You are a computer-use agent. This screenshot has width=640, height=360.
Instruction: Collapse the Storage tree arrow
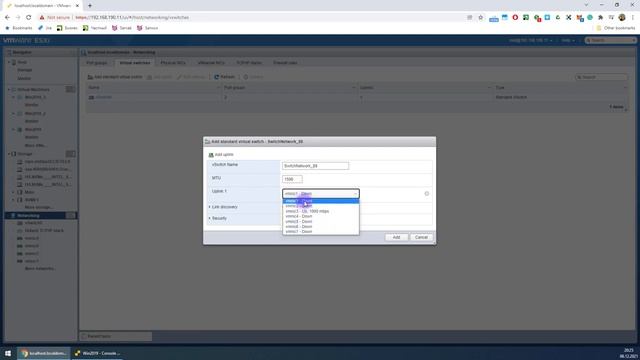9,154
